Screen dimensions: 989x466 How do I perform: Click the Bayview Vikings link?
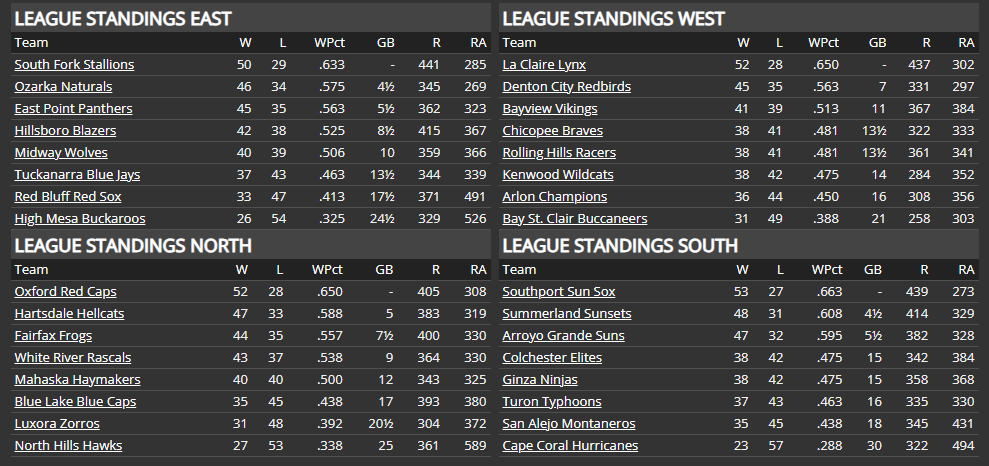550,109
